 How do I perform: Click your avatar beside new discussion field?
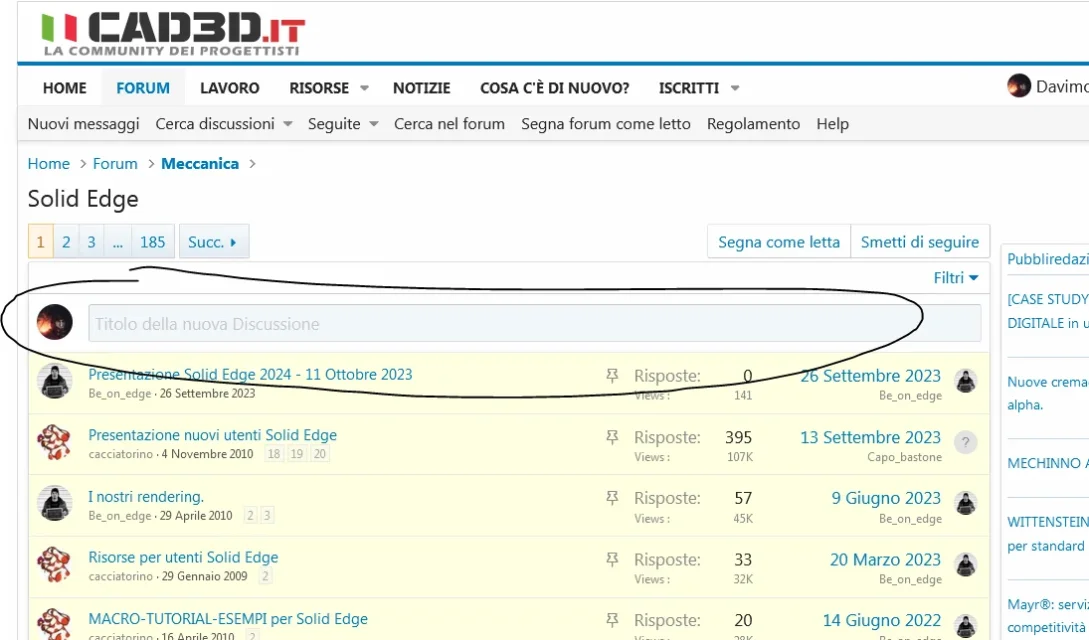click(54, 322)
